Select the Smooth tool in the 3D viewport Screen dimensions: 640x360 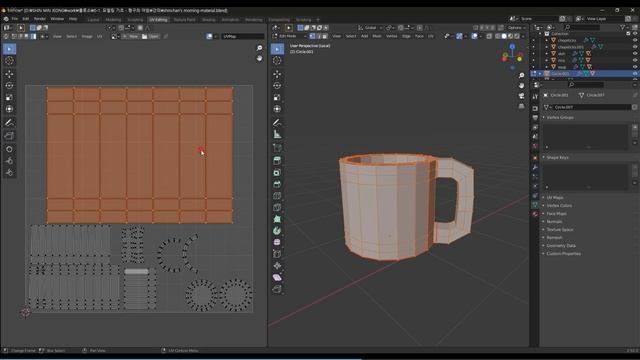[x=277, y=242]
